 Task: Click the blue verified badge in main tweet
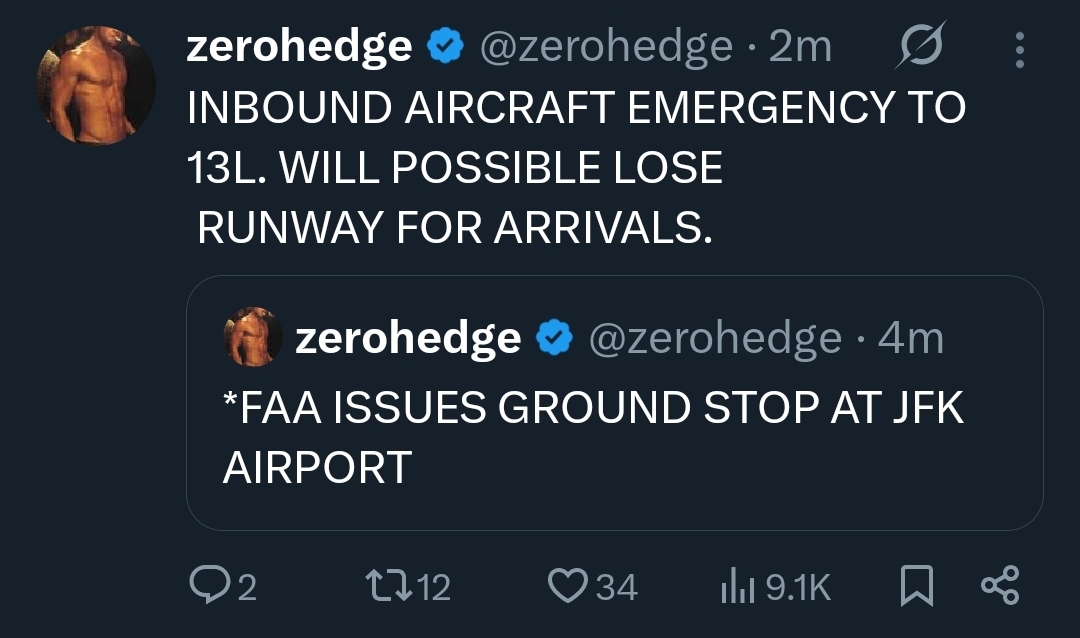(444, 47)
